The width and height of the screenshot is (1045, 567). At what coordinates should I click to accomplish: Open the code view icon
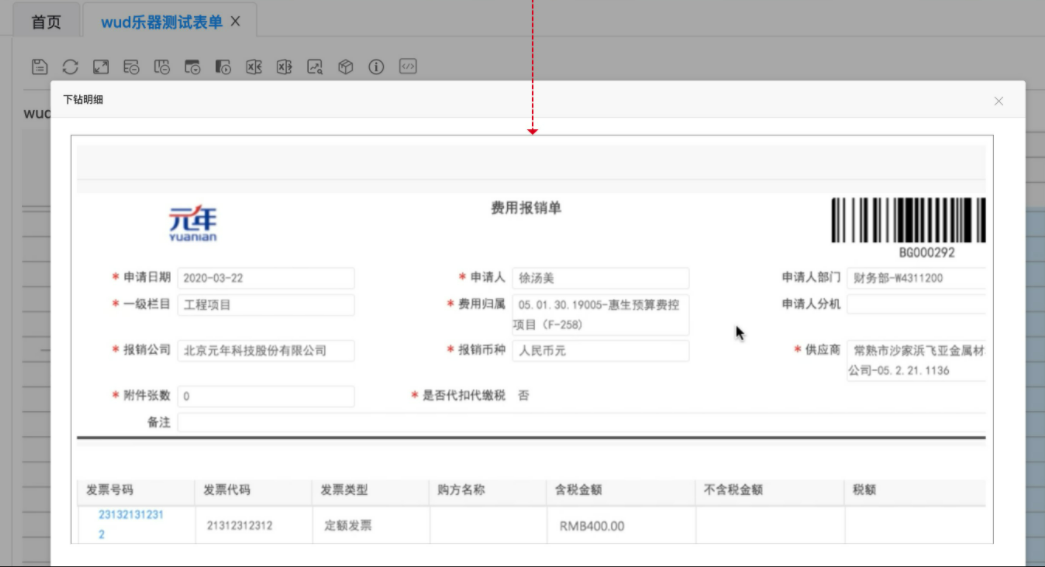pyautogui.click(x=407, y=67)
